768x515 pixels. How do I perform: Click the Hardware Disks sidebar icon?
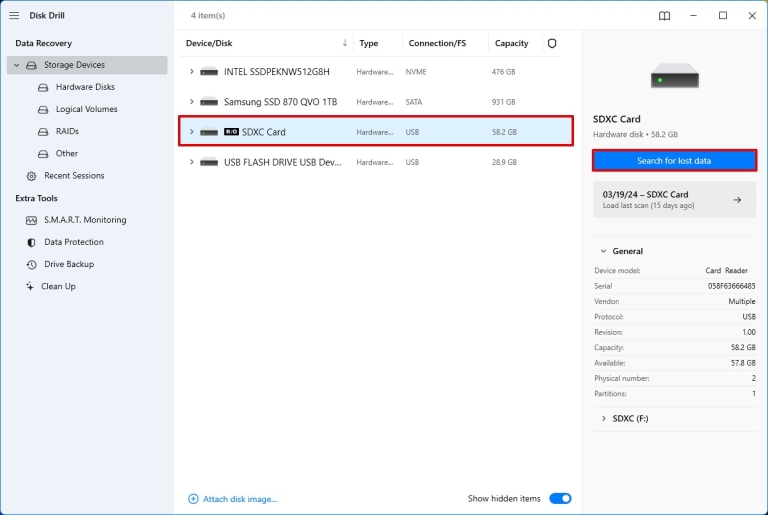pyautogui.click(x=43, y=87)
